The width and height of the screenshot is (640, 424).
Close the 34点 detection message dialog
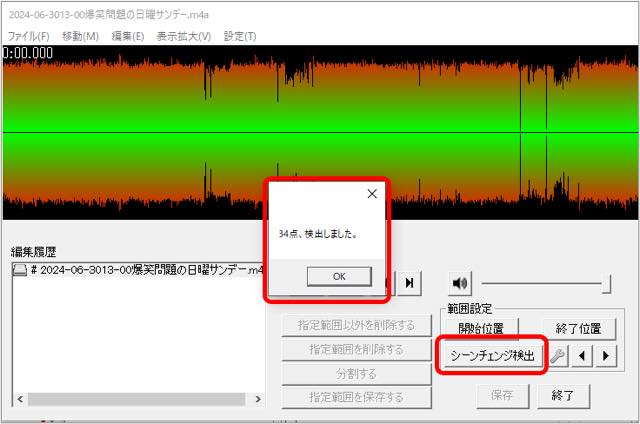(372, 194)
